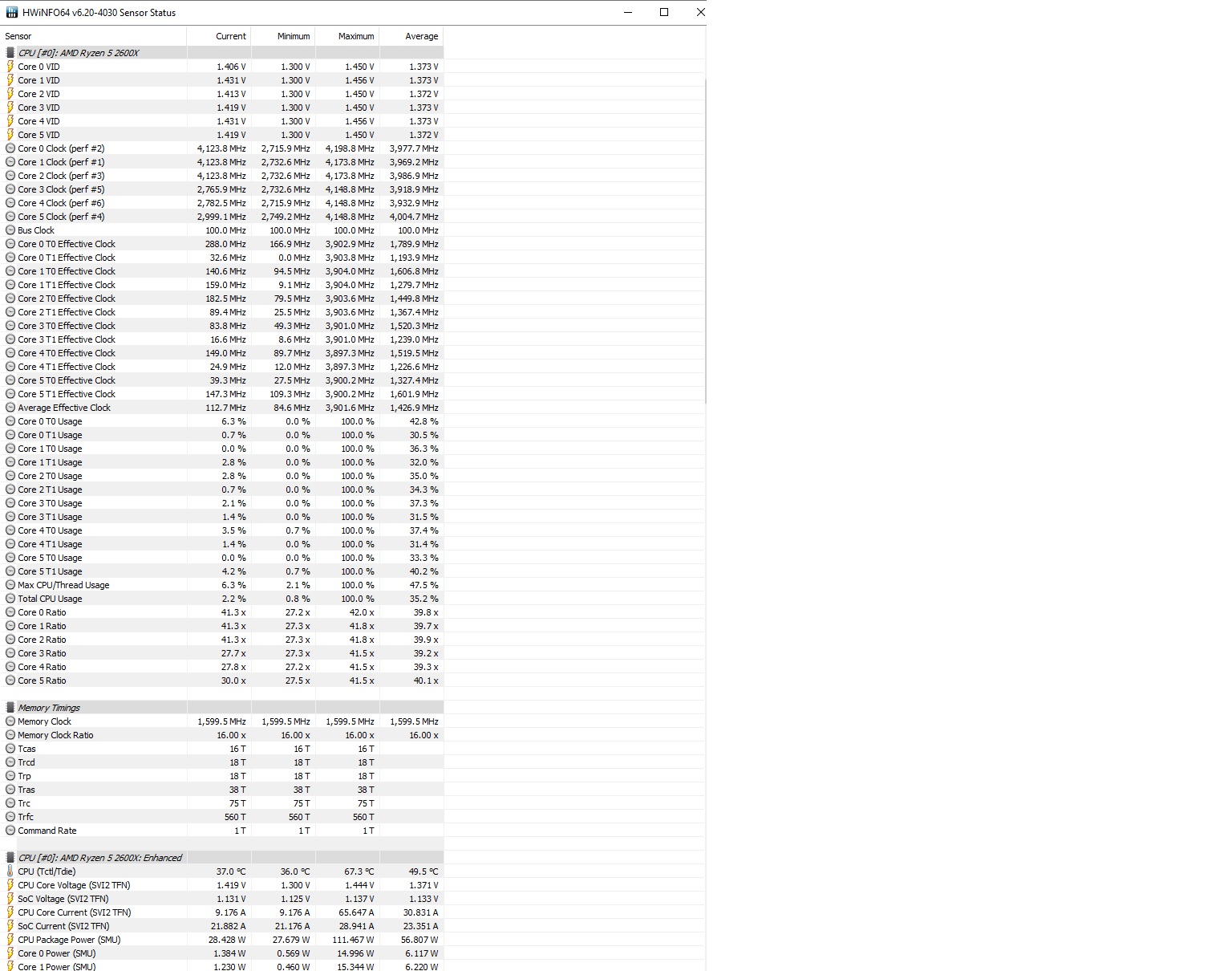Select the Core 5 Clock (perf #4) row

(221, 217)
